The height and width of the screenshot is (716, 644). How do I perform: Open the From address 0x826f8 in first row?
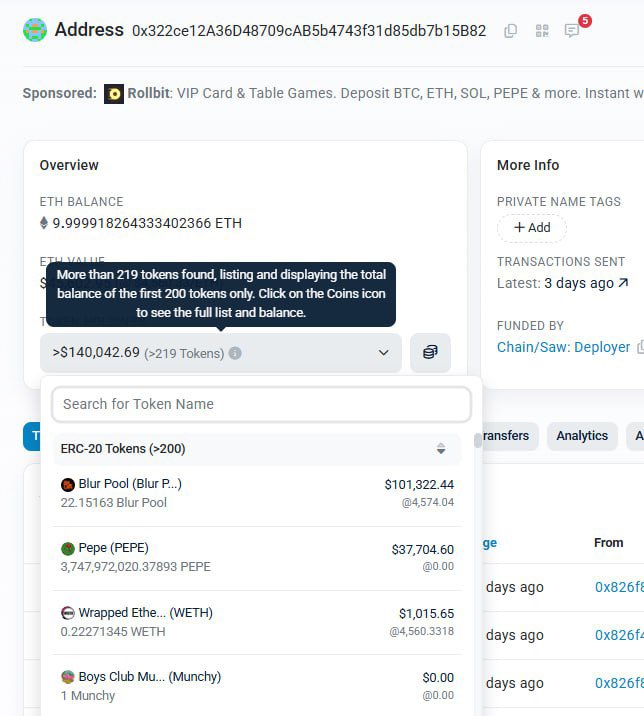(619, 587)
